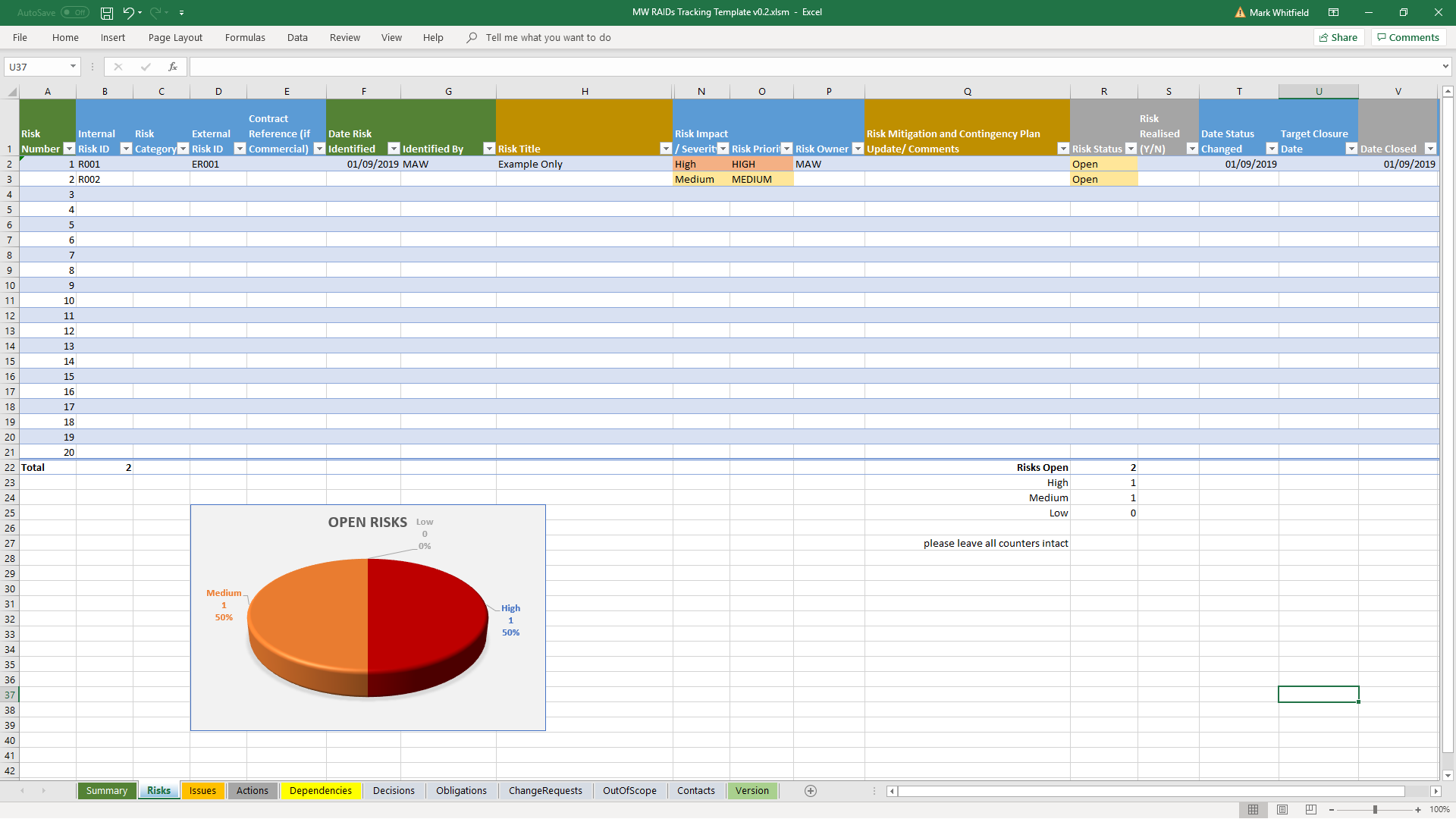The height and width of the screenshot is (819, 1456).
Task: Switch to the Dependencies sheet tab
Action: pyautogui.click(x=320, y=791)
